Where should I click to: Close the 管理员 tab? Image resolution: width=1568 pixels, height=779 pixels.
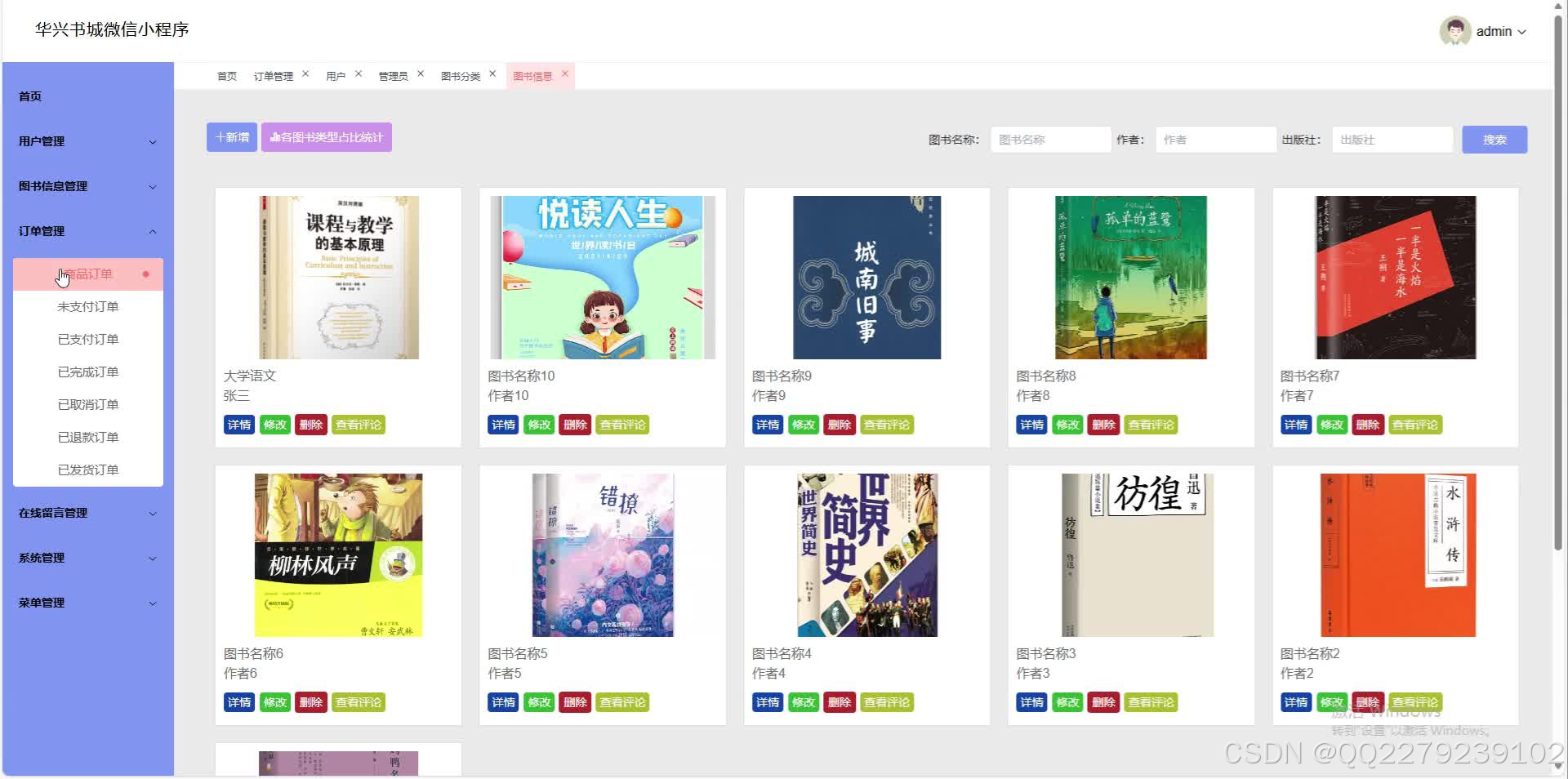tap(421, 73)
